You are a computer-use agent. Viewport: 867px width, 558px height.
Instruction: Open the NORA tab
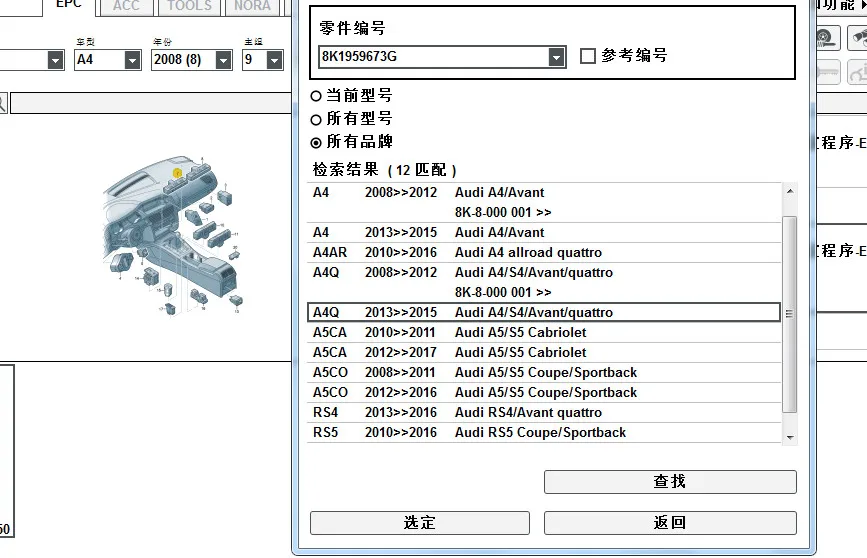pos(252,7)
